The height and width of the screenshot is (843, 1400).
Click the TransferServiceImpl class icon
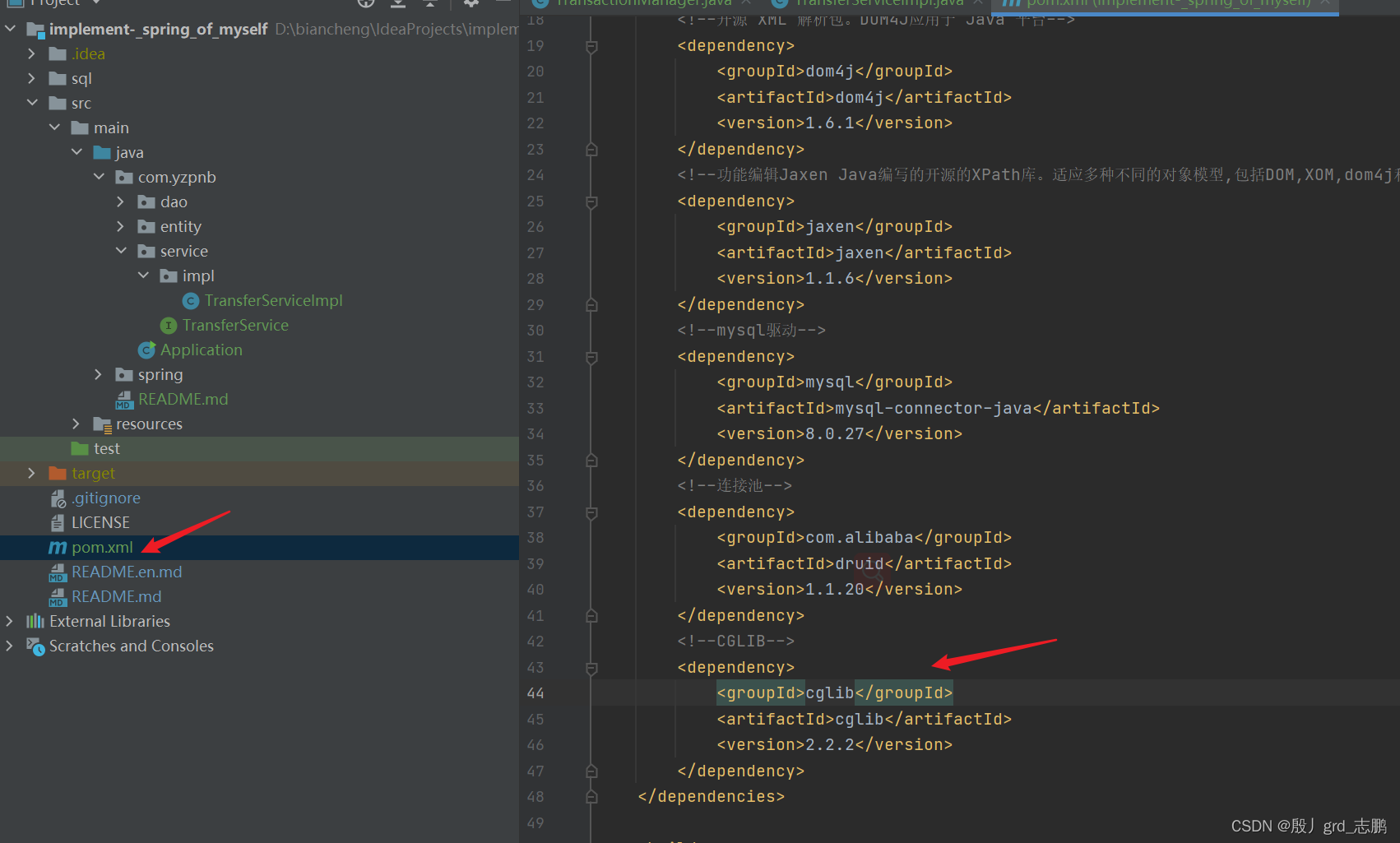(191, 301)
